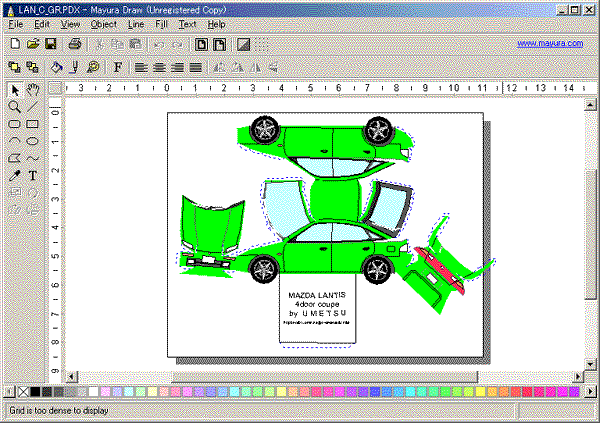Viewport: 600px width, 423px height.
Task: Toggle the dotted grid display icon
Action: 262,45
